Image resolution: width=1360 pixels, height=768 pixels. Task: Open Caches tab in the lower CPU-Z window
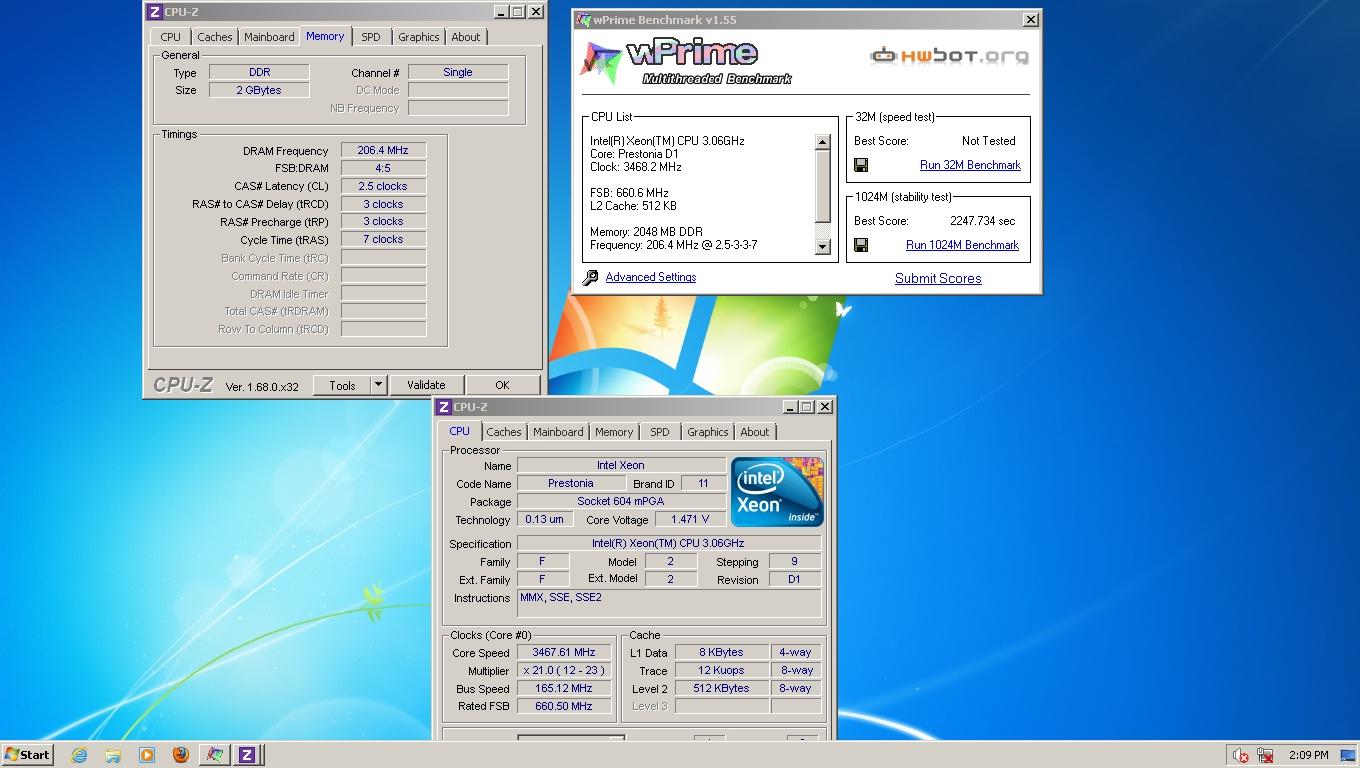click(x=503, y=432)
